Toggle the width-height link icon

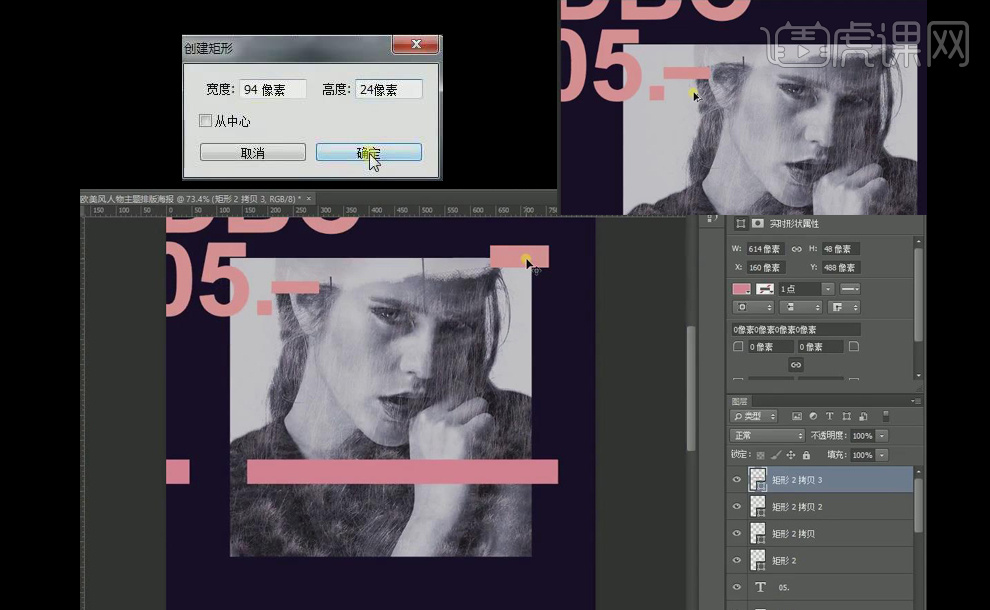click(797, 249)
